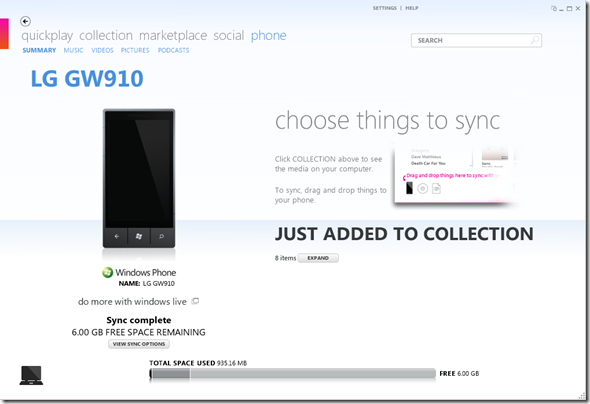The image size is (590, 404).
Task: Go back using the back arrow icon
Action: pos(25,21)
